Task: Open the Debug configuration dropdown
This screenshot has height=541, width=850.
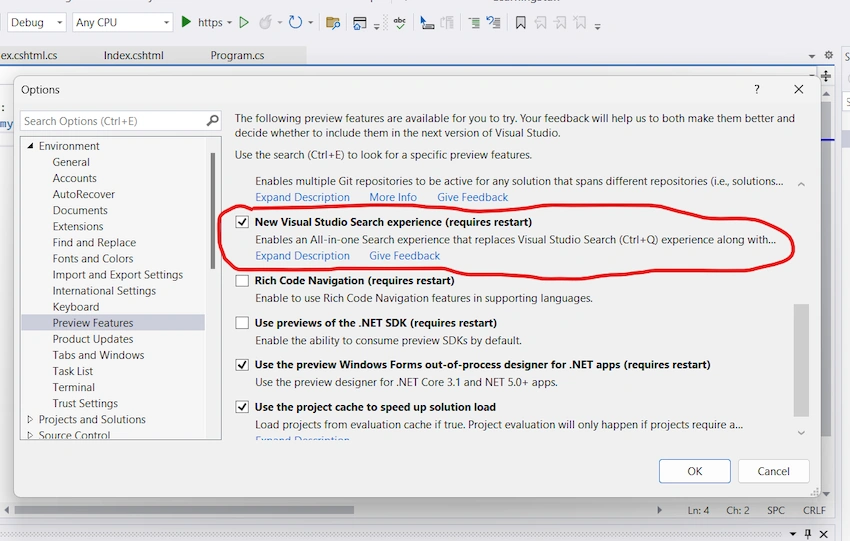Action: coord(36,22)
